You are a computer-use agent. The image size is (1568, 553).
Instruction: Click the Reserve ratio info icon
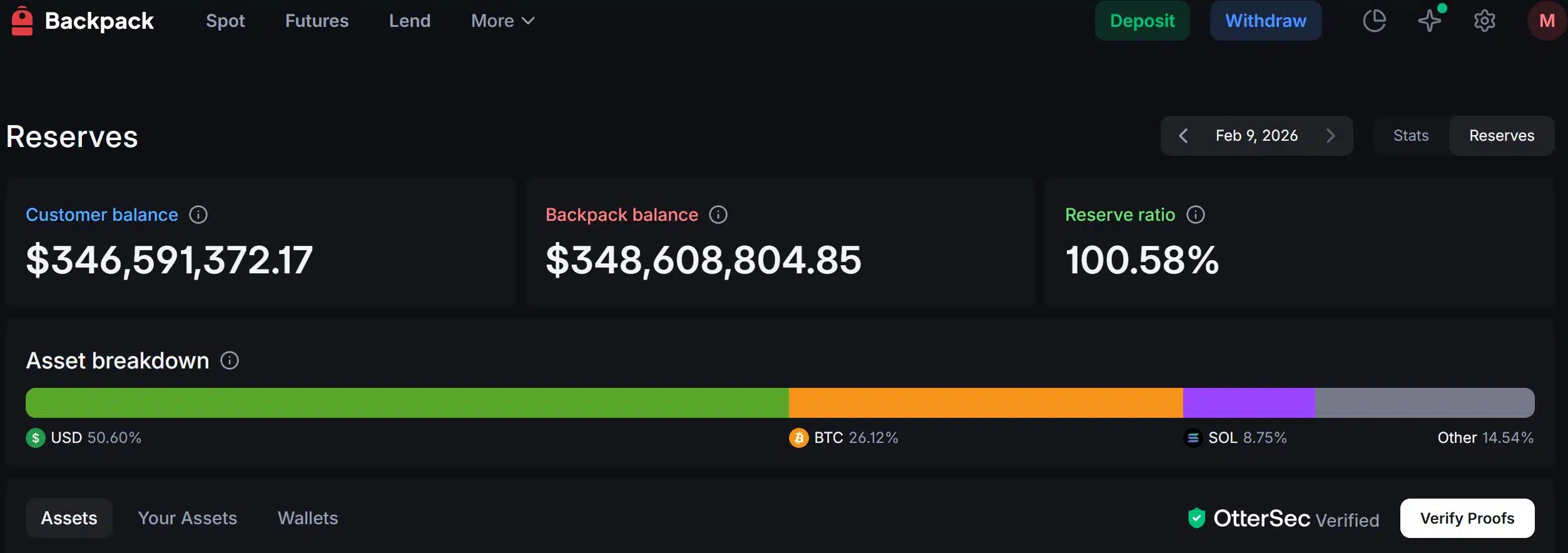pyautogui.click(x=1196, y=215)
